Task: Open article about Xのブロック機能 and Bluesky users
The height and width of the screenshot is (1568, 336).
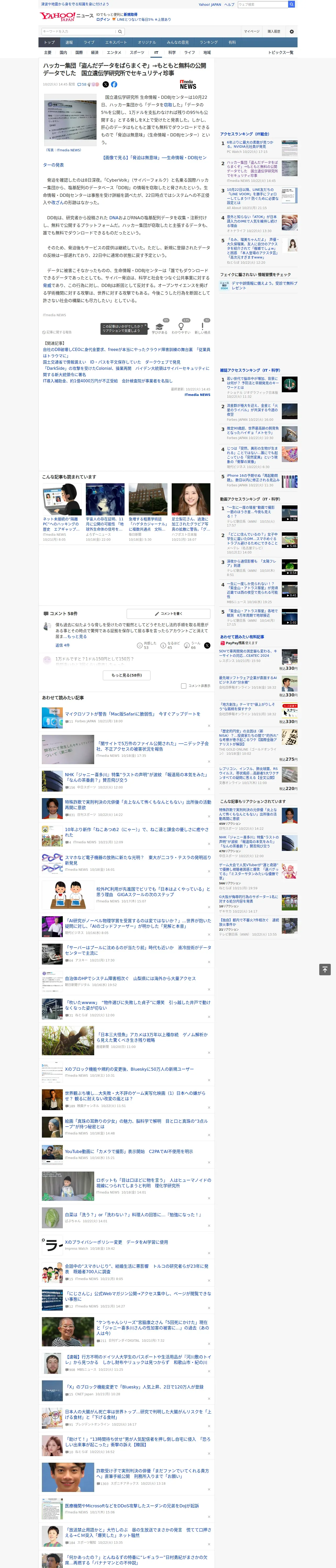Action: [129, 1069]
